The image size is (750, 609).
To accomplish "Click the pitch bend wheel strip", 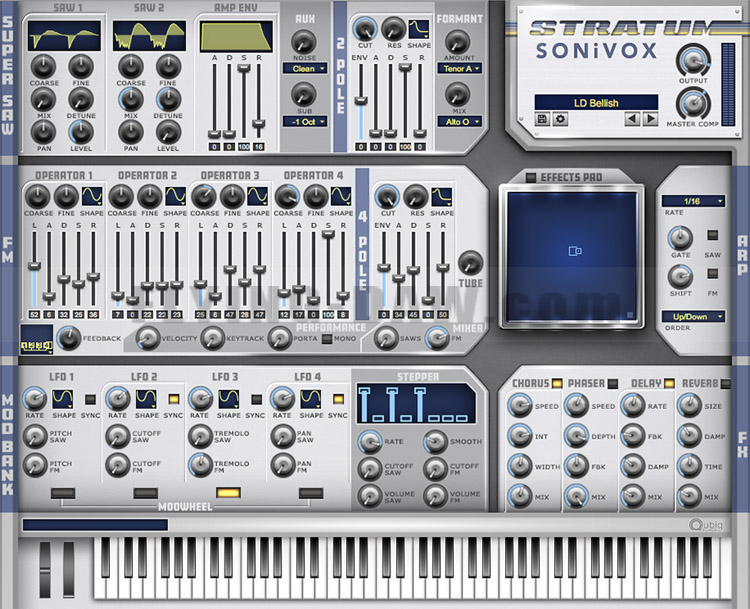I will (45, 569).
